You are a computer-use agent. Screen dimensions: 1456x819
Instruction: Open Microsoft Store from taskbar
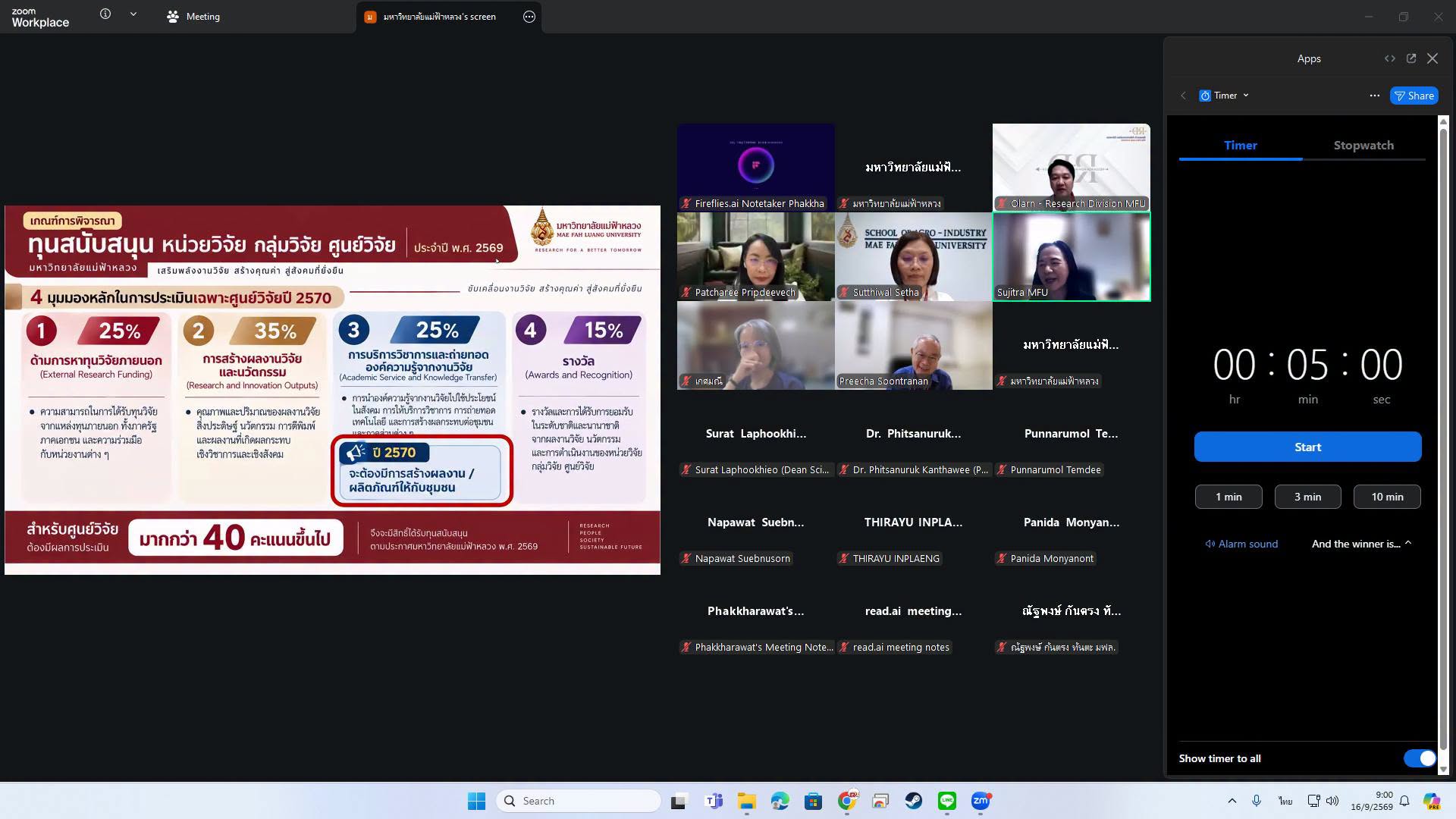(813, 801)
